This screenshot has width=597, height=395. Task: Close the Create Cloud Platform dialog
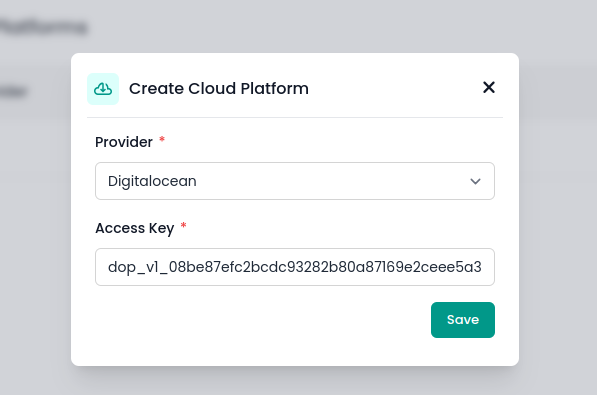pos(489,87)
